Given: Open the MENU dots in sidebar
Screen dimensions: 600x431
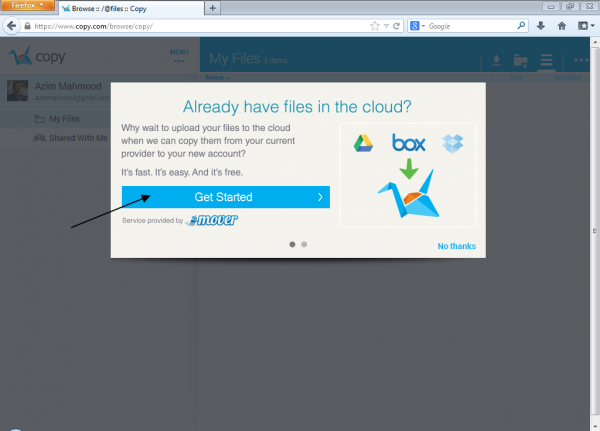Looking at the screenshot, I should 179,56.
